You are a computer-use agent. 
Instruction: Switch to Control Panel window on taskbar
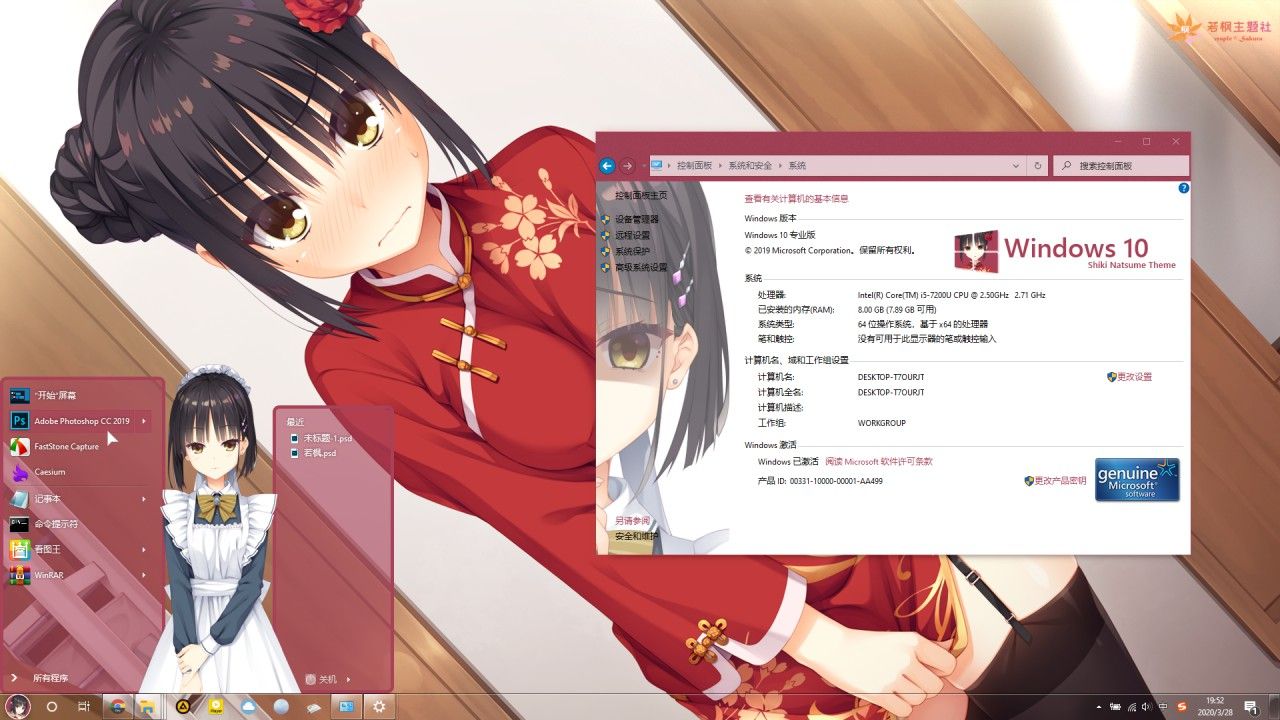(x=346, y=706)
